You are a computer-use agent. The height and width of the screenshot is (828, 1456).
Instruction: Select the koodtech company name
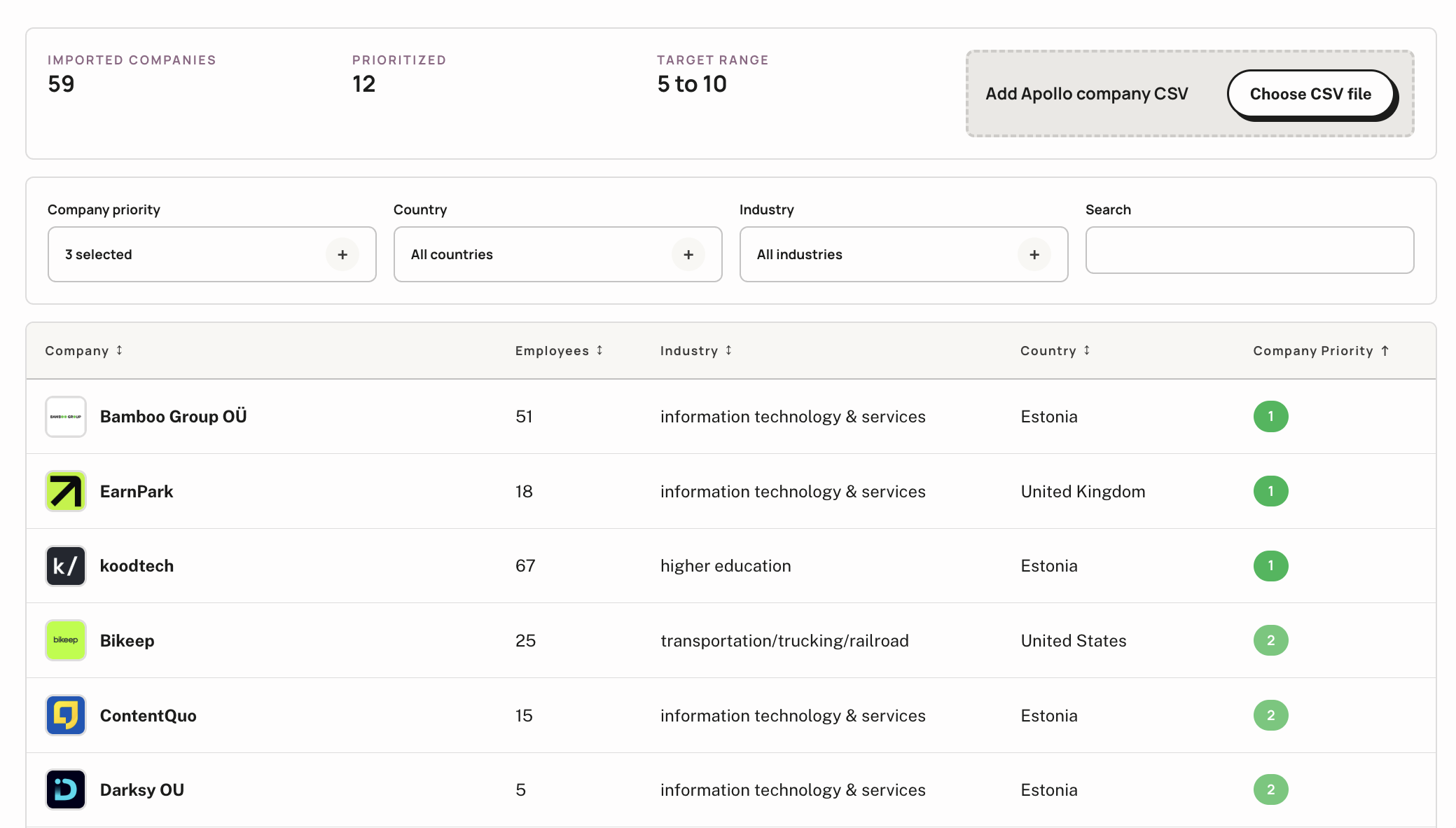(137, 566)
